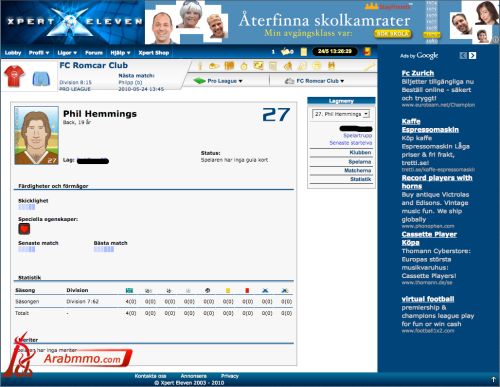The width and height of the screenshot is (500, 387).
Task: Open the books icon in club toolbar
Action: click(229, 66)
